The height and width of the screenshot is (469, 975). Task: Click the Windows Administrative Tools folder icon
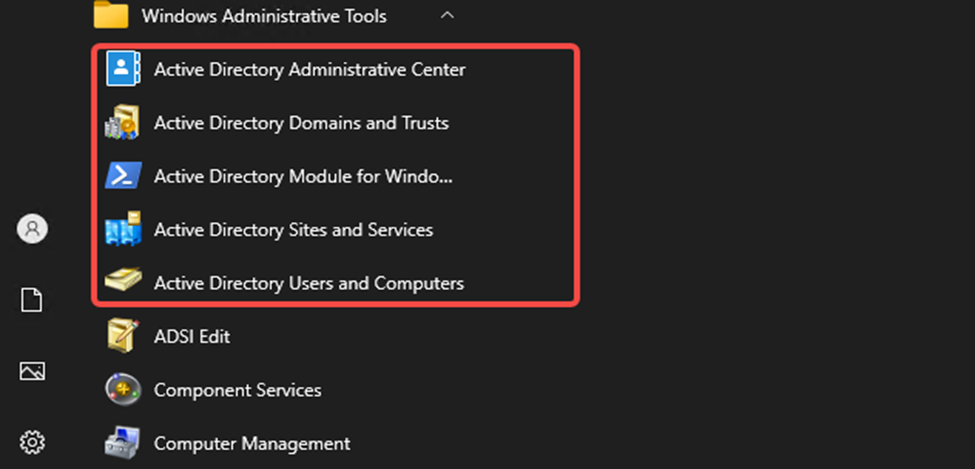[111, 14]
